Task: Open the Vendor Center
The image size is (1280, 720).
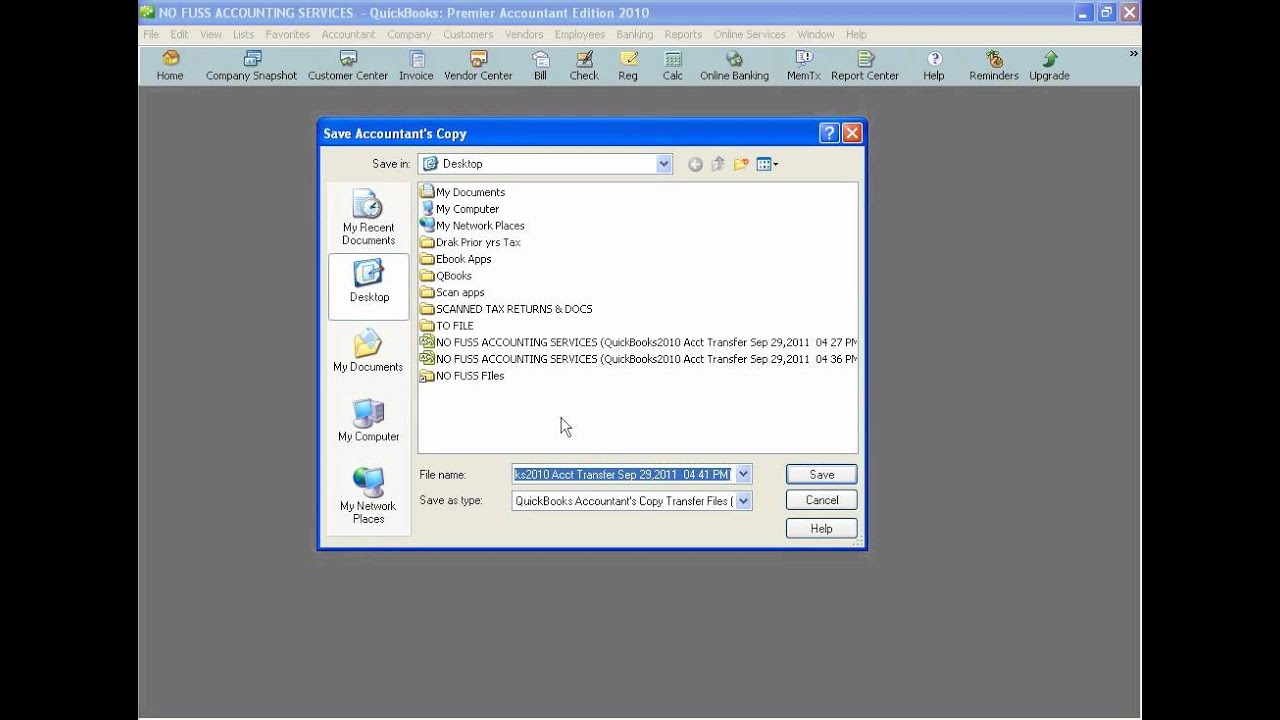Action: coord(478,66)
